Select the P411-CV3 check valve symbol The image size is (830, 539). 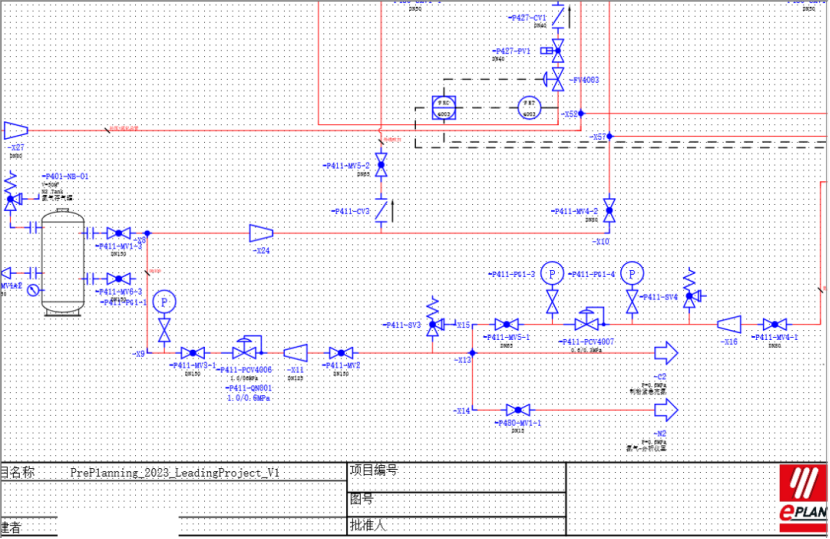point(381,211)
